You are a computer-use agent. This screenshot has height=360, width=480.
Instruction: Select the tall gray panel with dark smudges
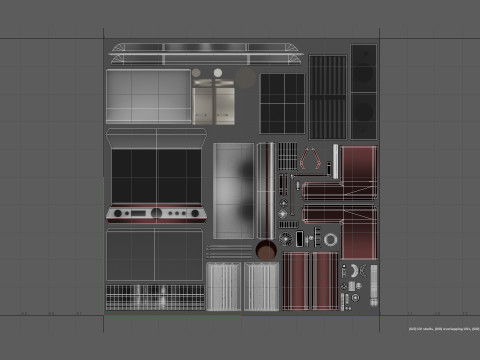(233, 191)
